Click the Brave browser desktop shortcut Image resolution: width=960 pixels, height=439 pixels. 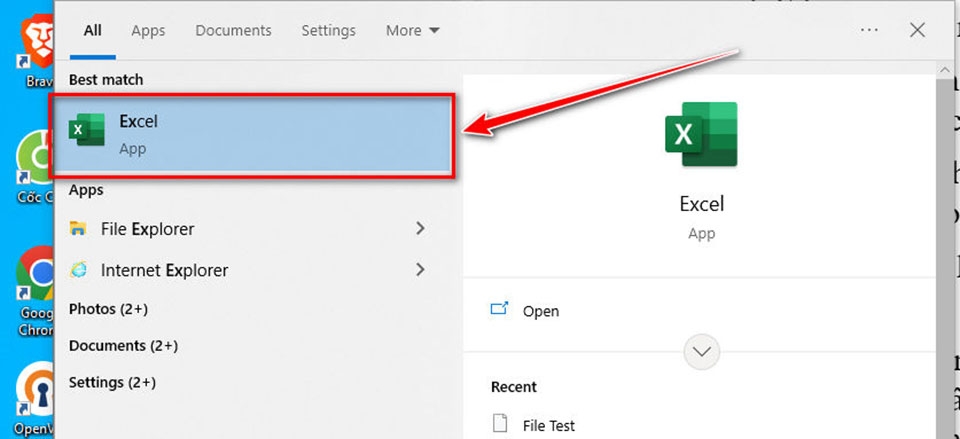(36, 50)
